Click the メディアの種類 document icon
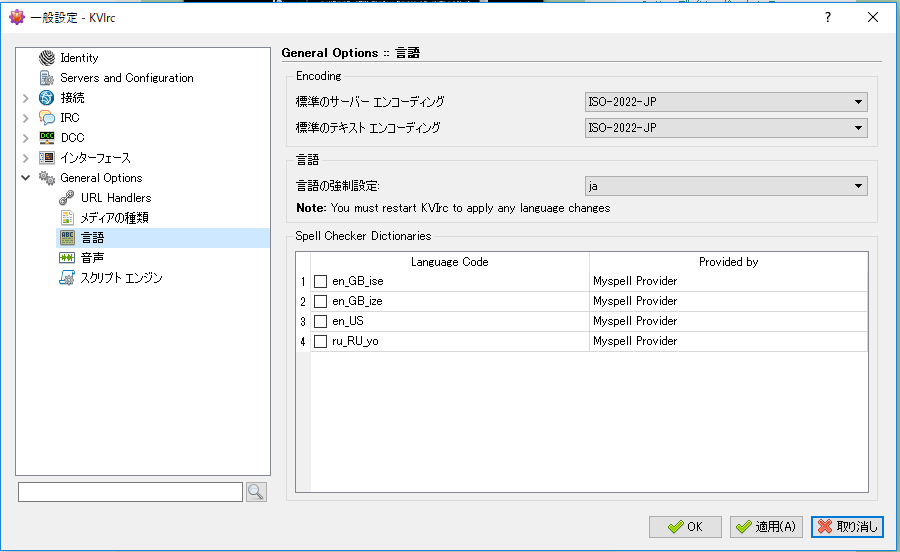Screen dimensions: 900x552 pyautogui.click(x=67, y=217)
